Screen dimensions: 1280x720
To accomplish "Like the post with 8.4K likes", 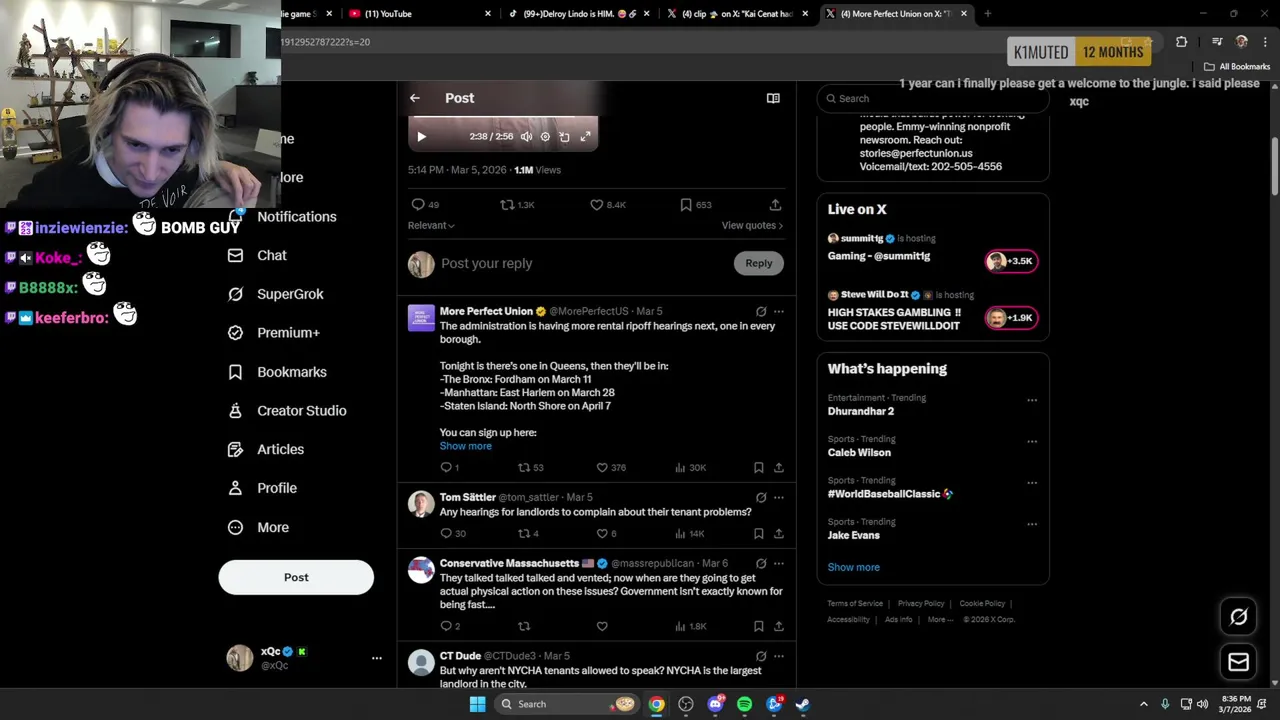I will click(x=607, y=204).
